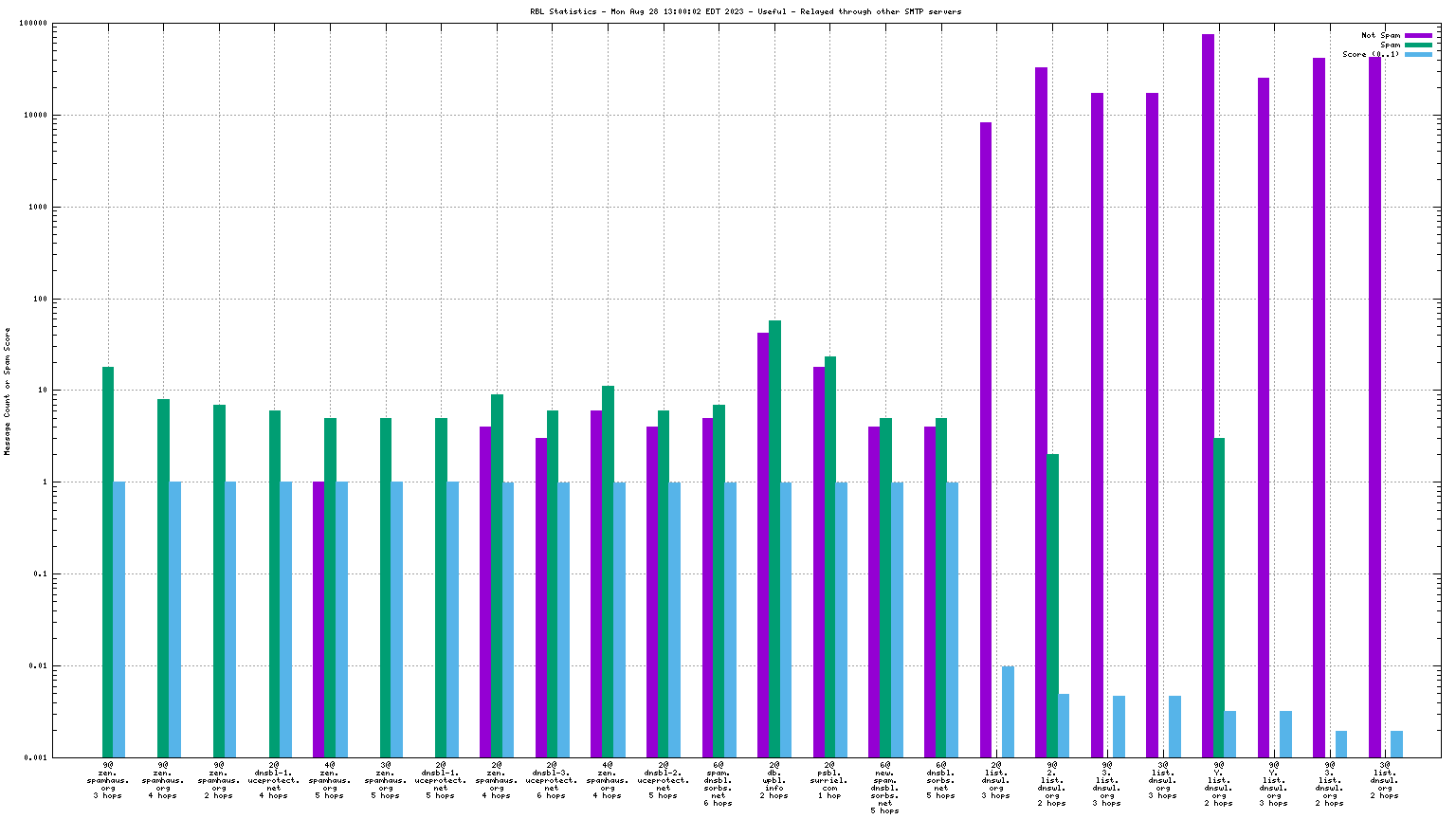This screenshot has height=819, width=1456.
Task: Click the purple Not Spam bar for psbl.surriel.com
Action: pos(819,559)
